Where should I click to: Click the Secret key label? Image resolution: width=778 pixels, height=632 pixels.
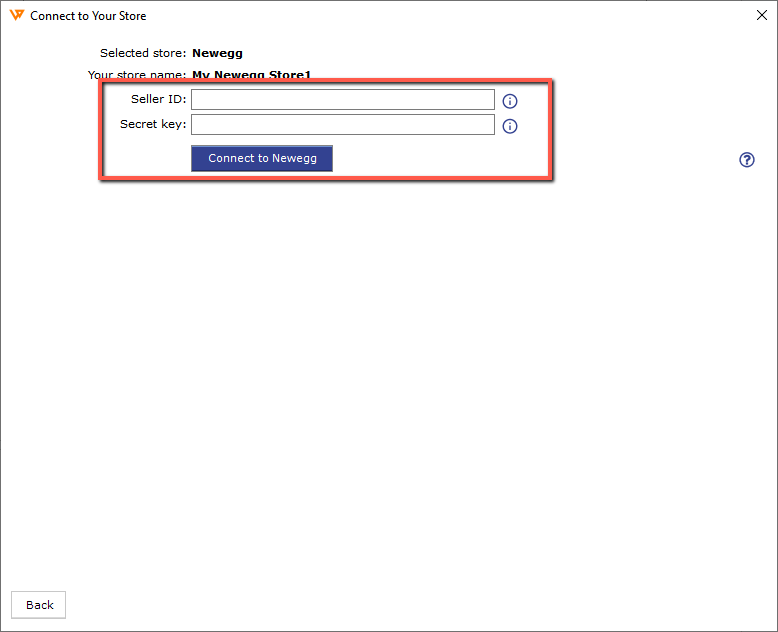153,124
